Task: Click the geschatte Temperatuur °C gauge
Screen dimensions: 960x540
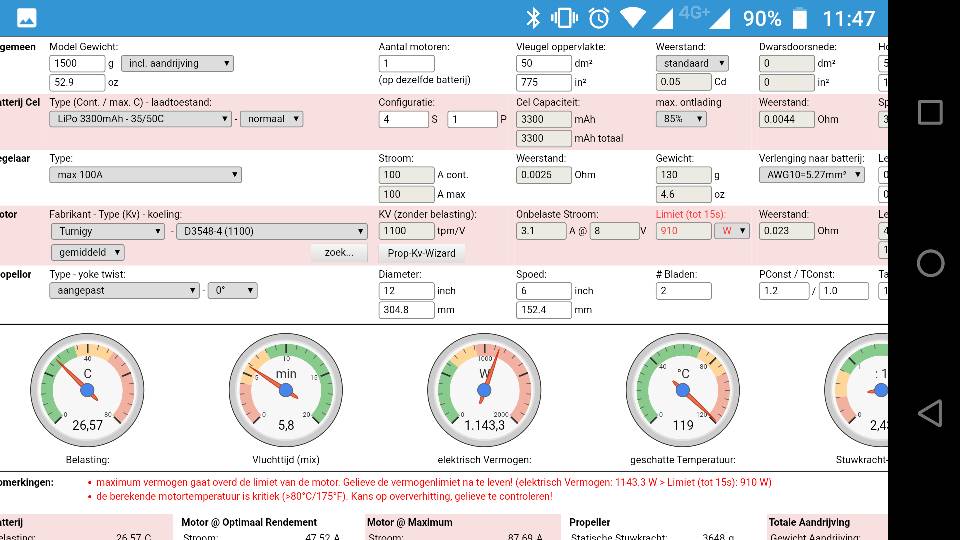Action: [683, 390]
